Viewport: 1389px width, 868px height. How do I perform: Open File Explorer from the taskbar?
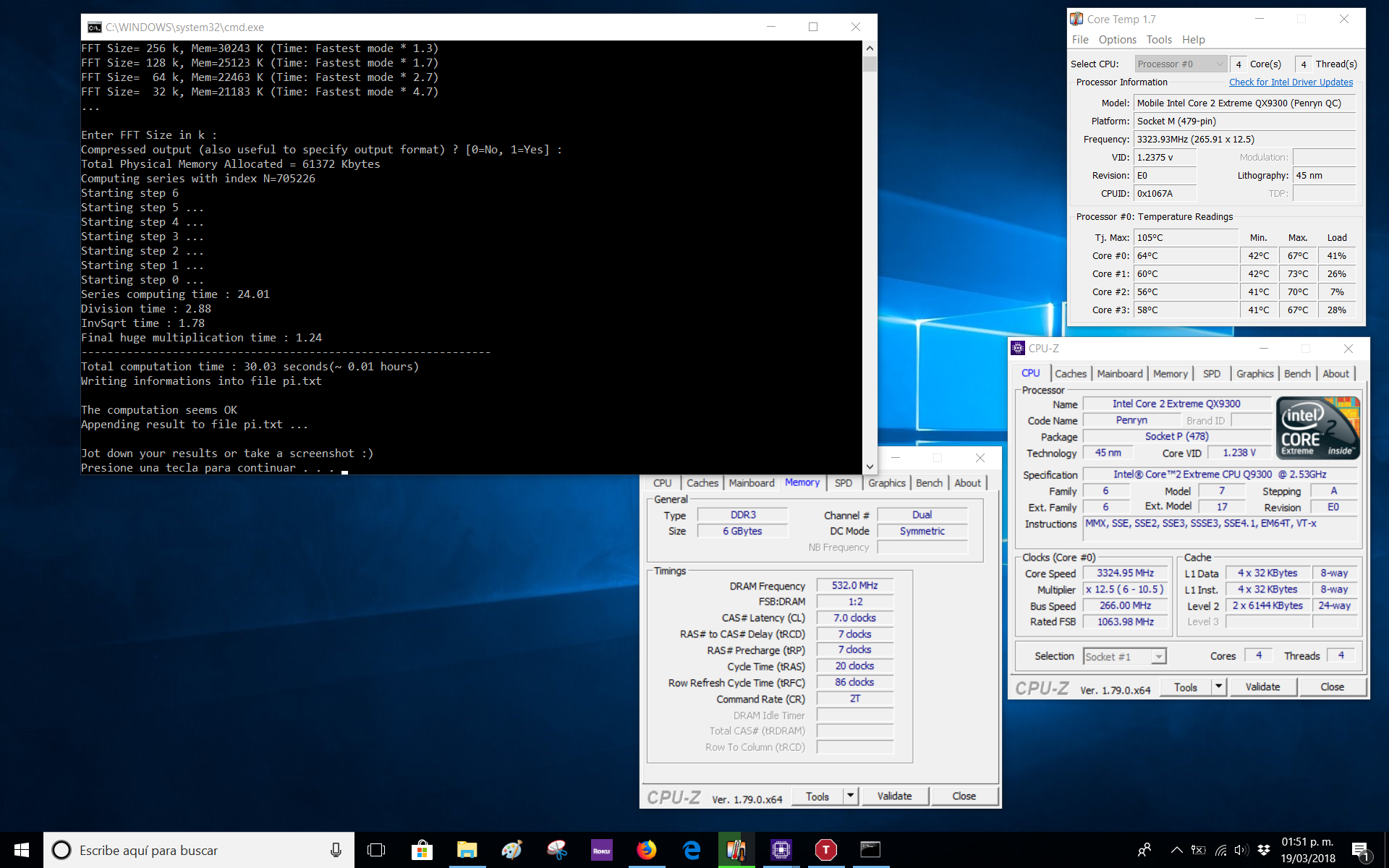[x=467, y=850]
